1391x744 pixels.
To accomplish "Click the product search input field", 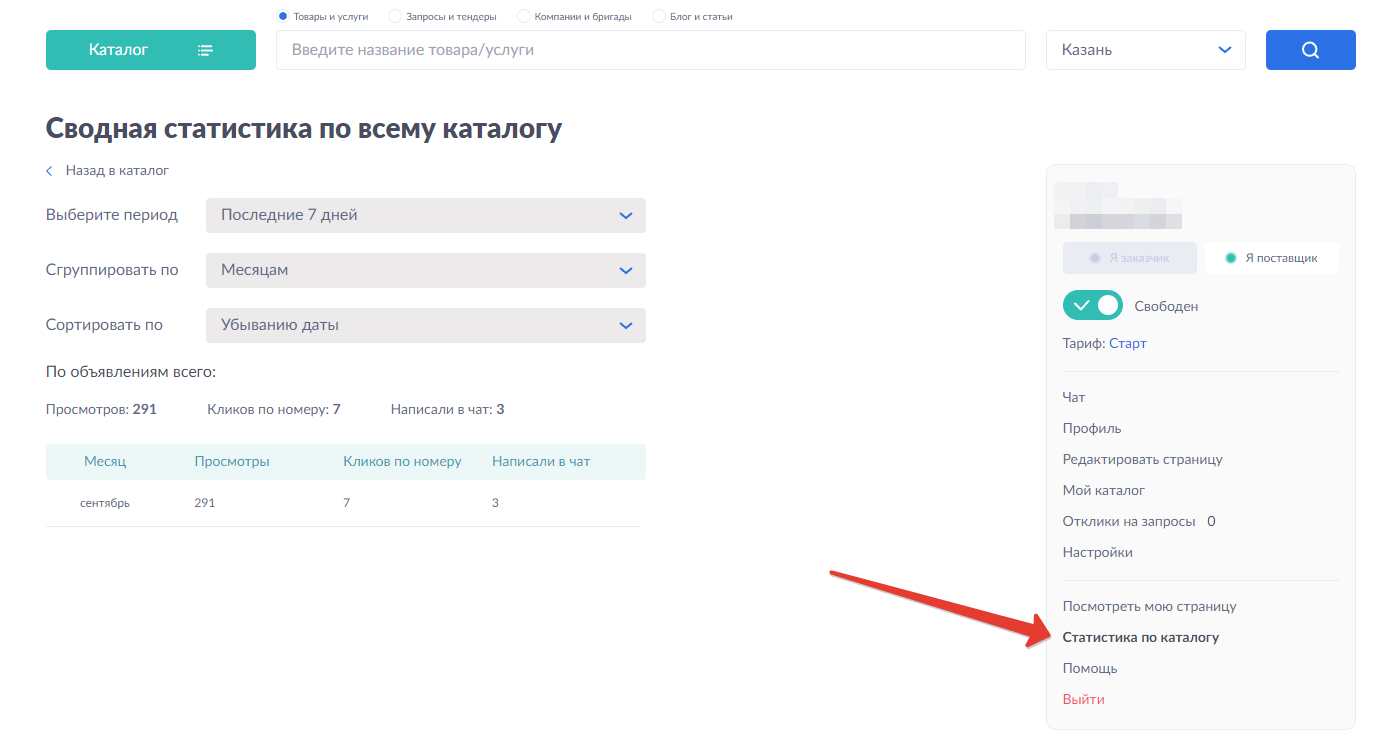I will [x=650, y=50].
